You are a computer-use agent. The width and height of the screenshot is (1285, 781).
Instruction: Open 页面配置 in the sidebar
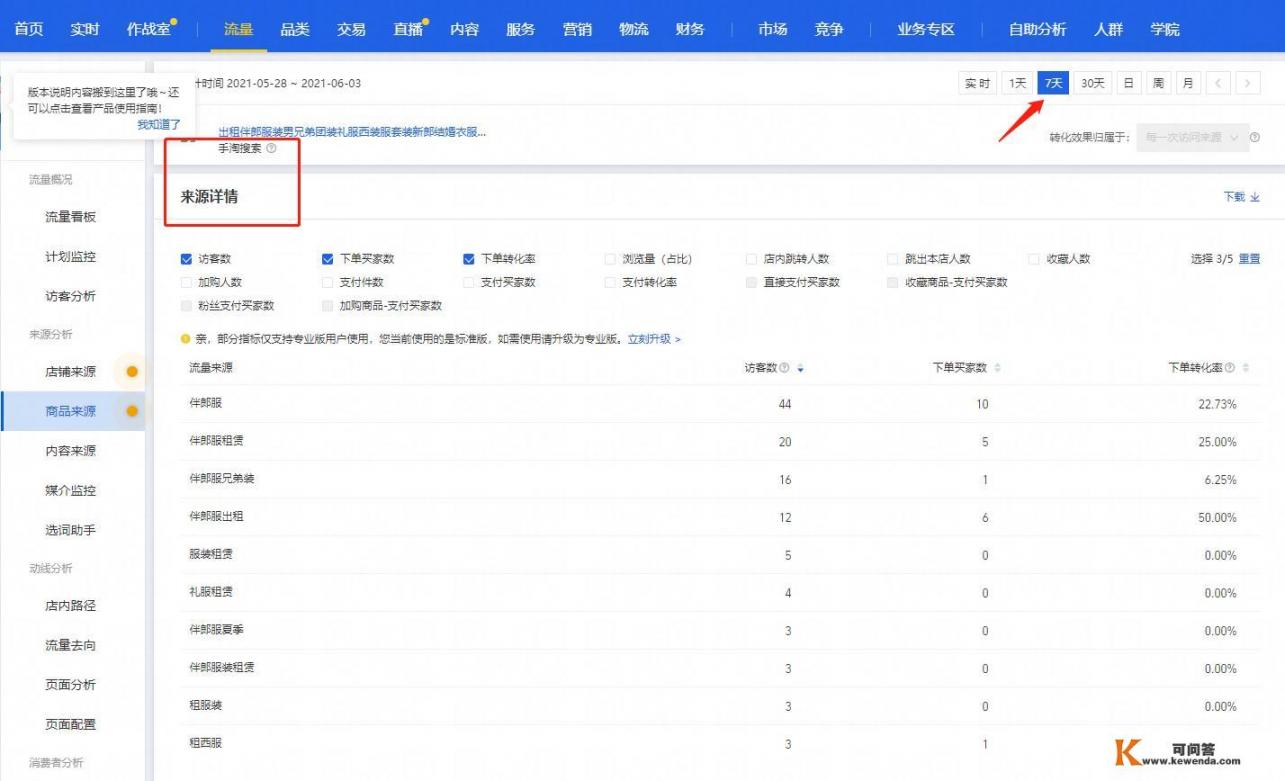[71, 724]
